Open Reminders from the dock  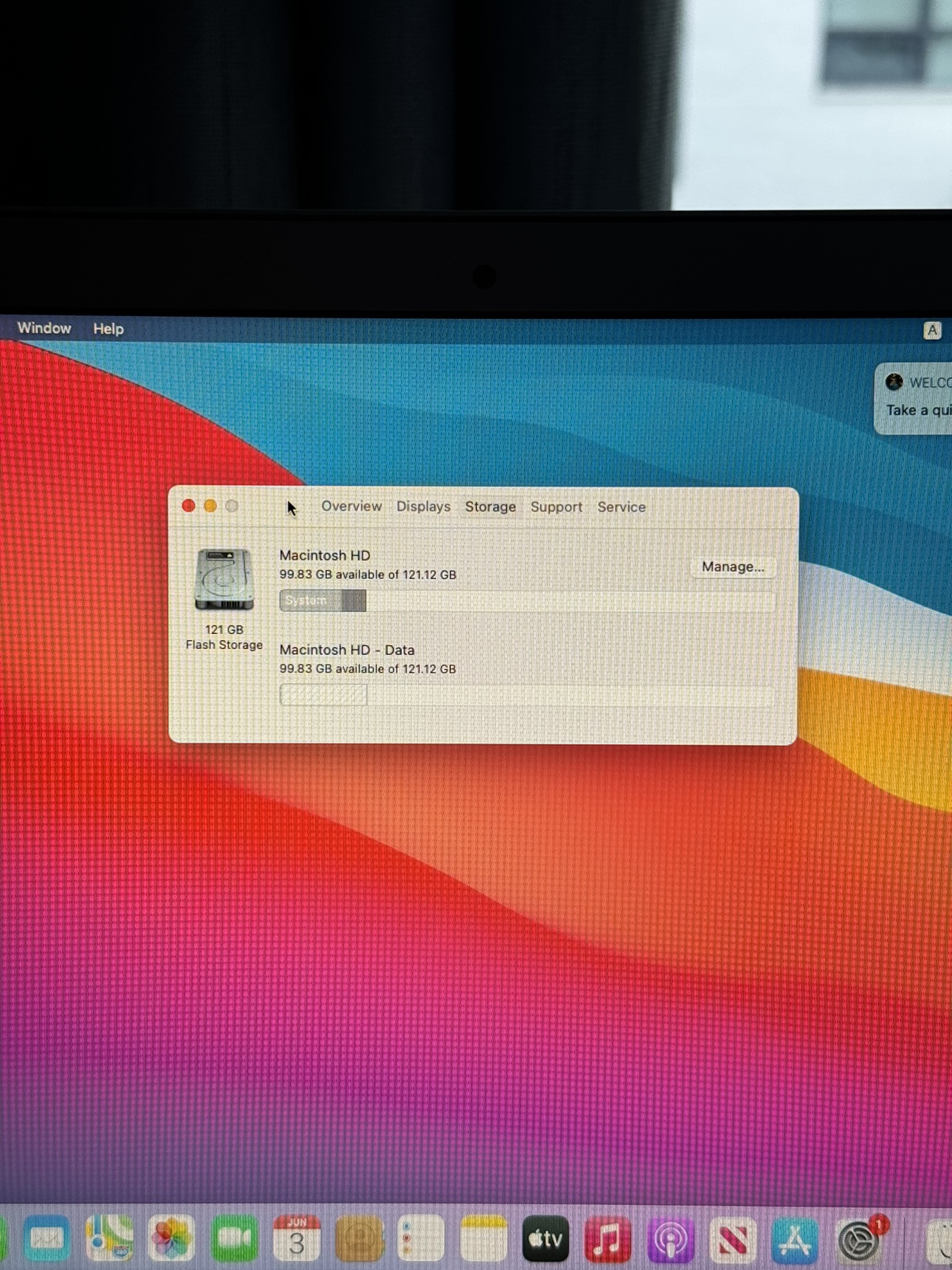tap(421, 1238)
